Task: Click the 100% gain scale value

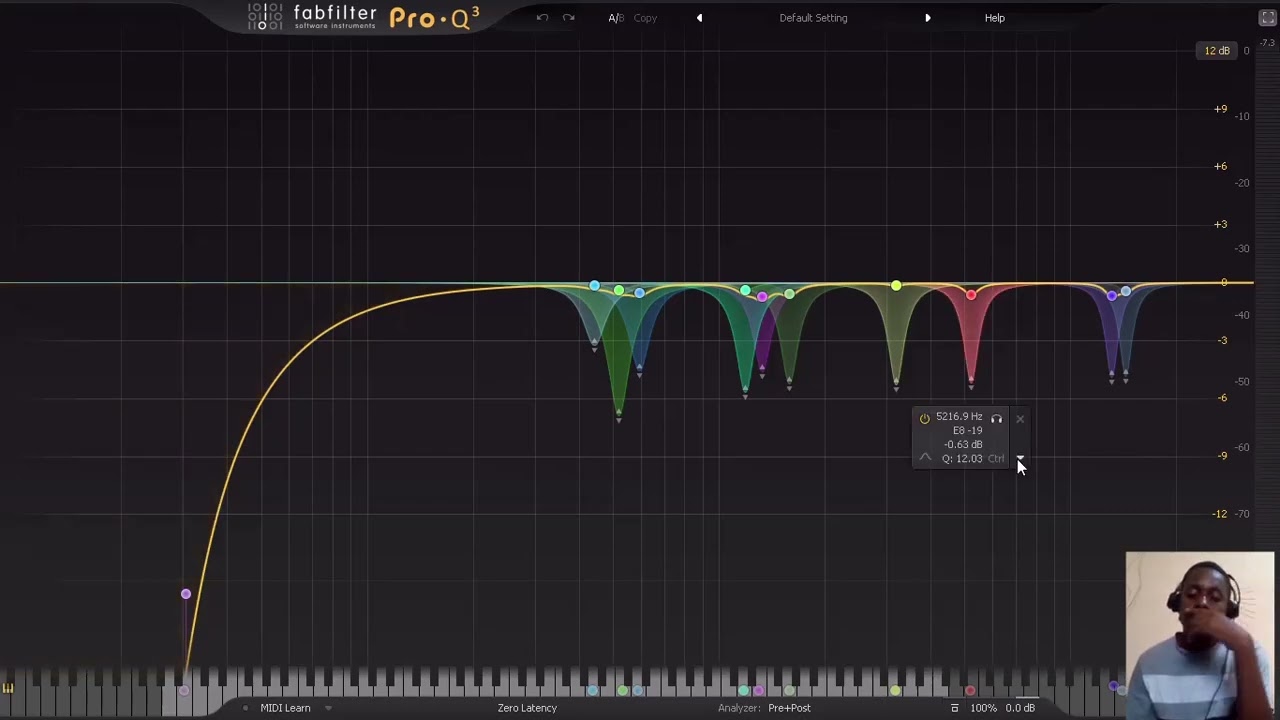Action: [983, 708]
